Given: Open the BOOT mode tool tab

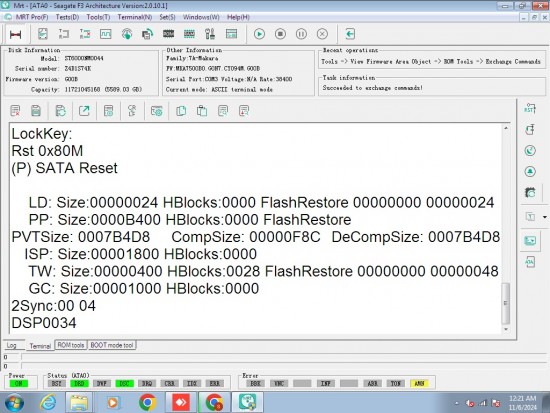Looking at the screenshot, I should [x=112, y=345].
